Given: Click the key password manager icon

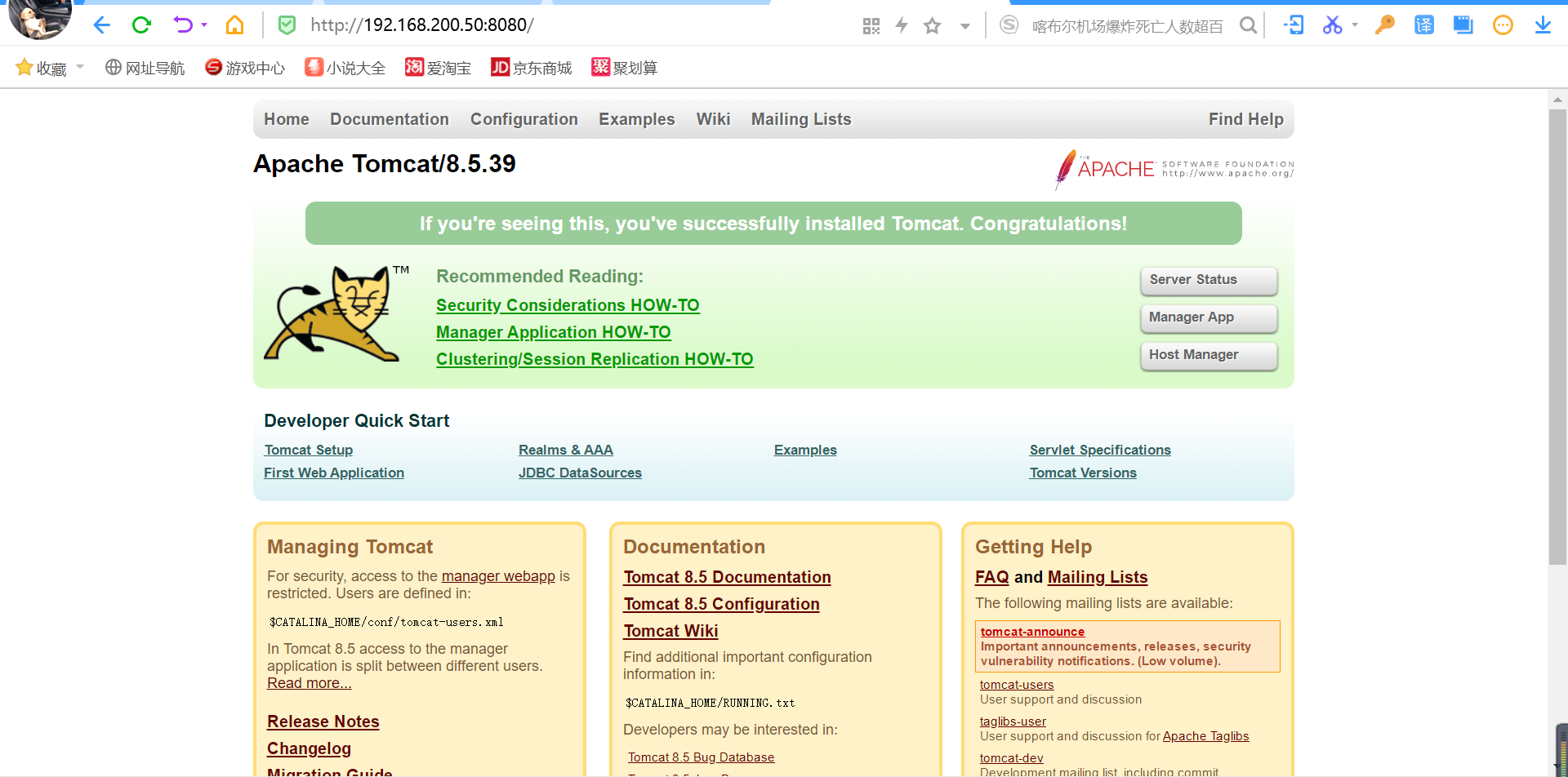Looking at the screenshot, I should tap(1385, 25).
